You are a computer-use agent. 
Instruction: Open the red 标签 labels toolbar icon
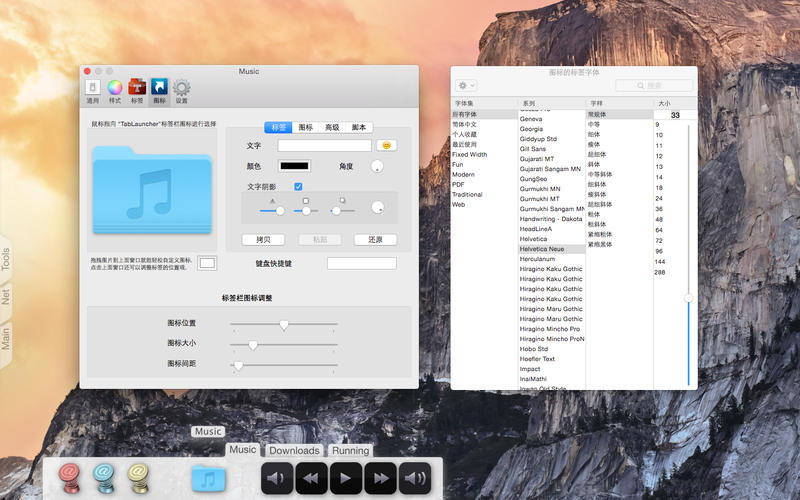click(137, 91)
